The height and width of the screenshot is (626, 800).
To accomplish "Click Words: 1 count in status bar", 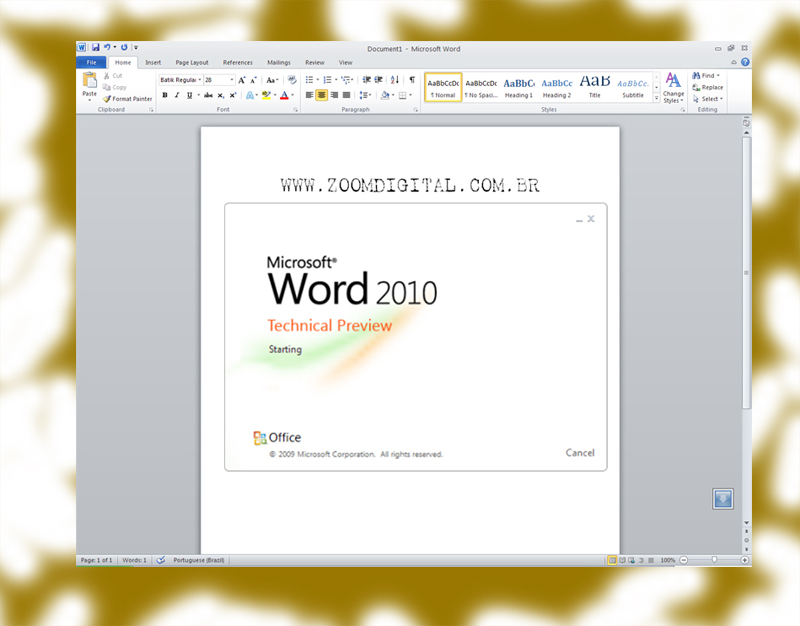I will [x=134, y=560].
